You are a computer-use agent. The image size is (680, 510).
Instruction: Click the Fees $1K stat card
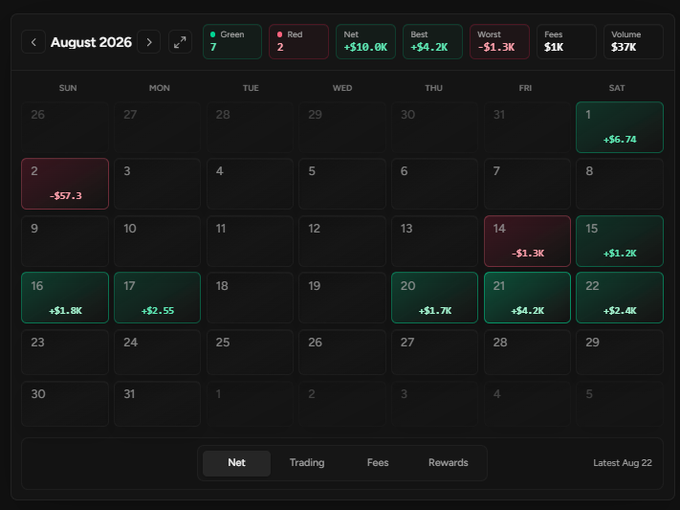566,42
